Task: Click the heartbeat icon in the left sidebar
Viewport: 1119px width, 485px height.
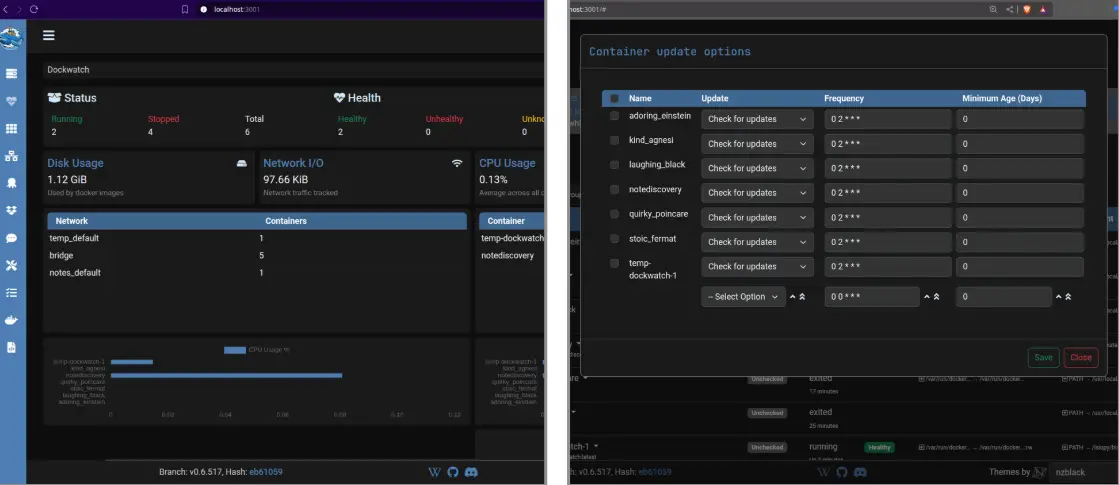Action: pyautogui.click(x=12, y=101)
